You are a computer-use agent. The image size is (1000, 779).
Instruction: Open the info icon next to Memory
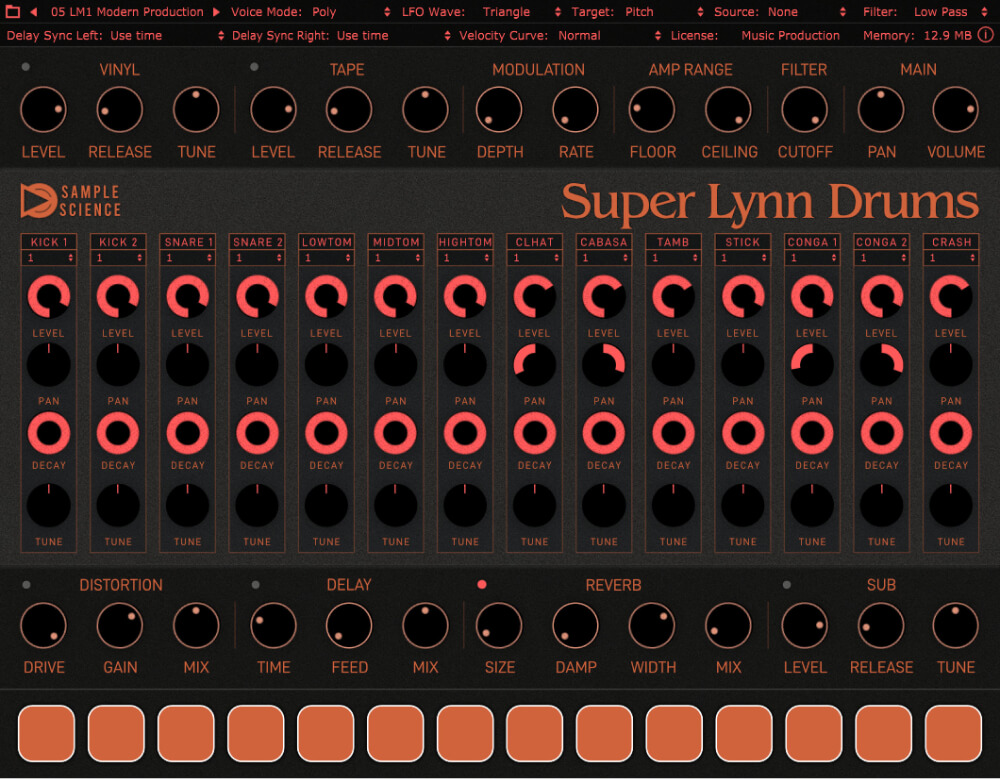point(985,35)
